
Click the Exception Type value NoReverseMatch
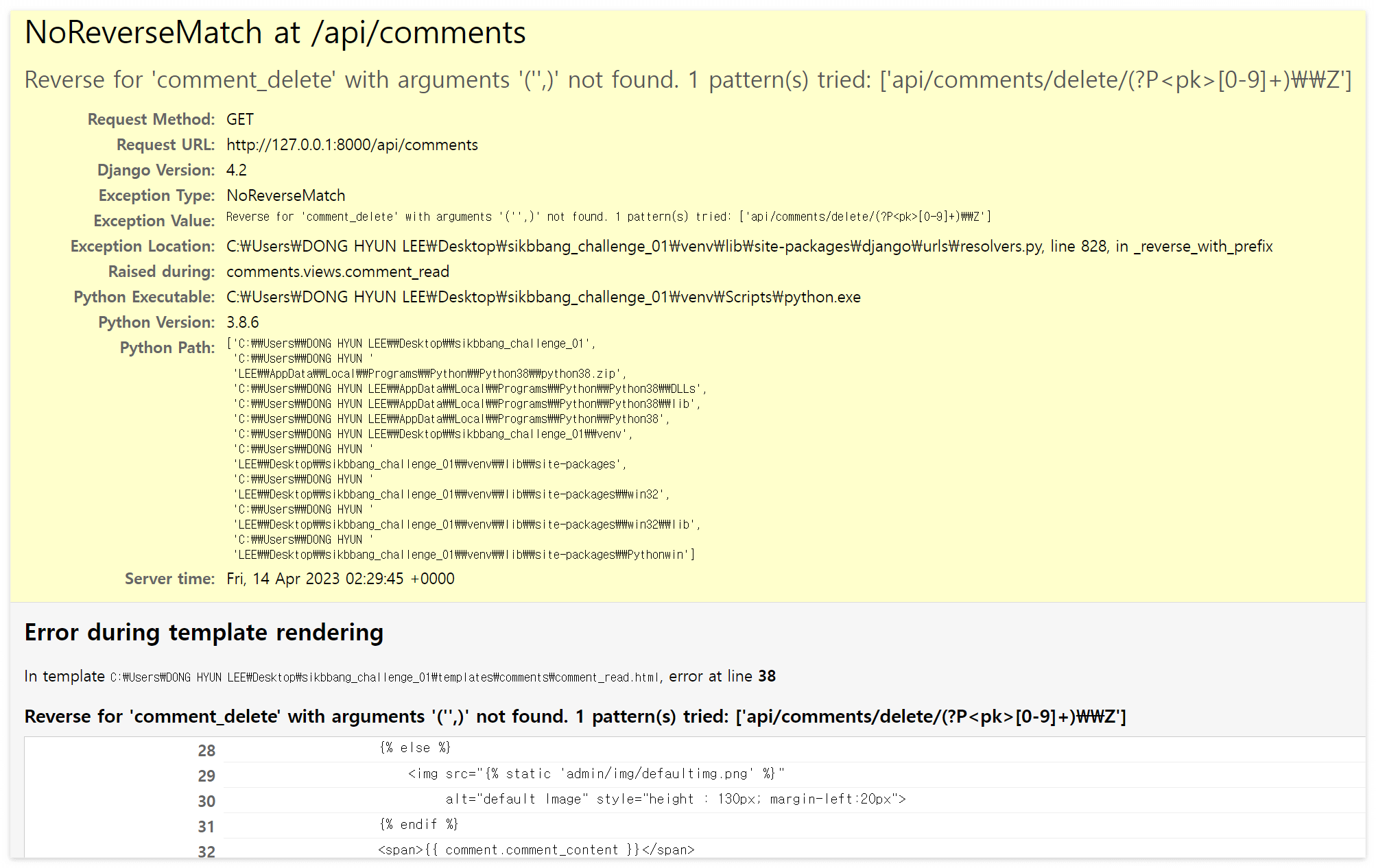pyautogui.click(x=285, y=195)
